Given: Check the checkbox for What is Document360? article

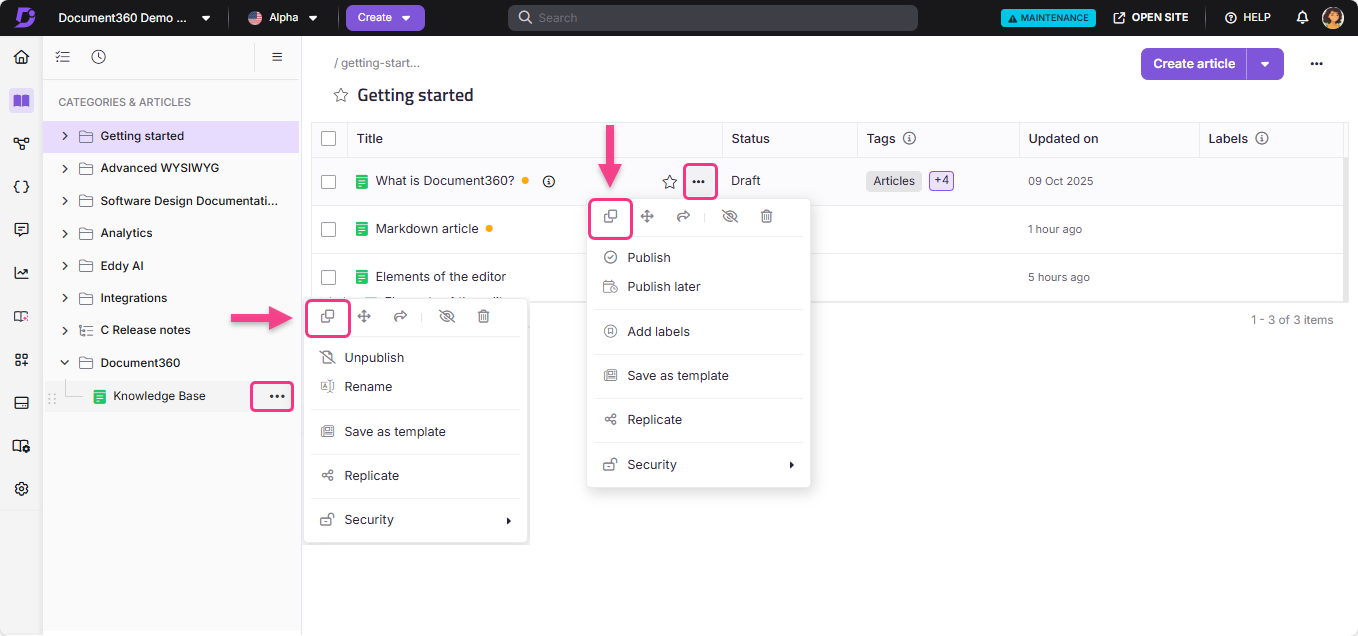Looking at the screenshot, I should click(x=329, y=181).
